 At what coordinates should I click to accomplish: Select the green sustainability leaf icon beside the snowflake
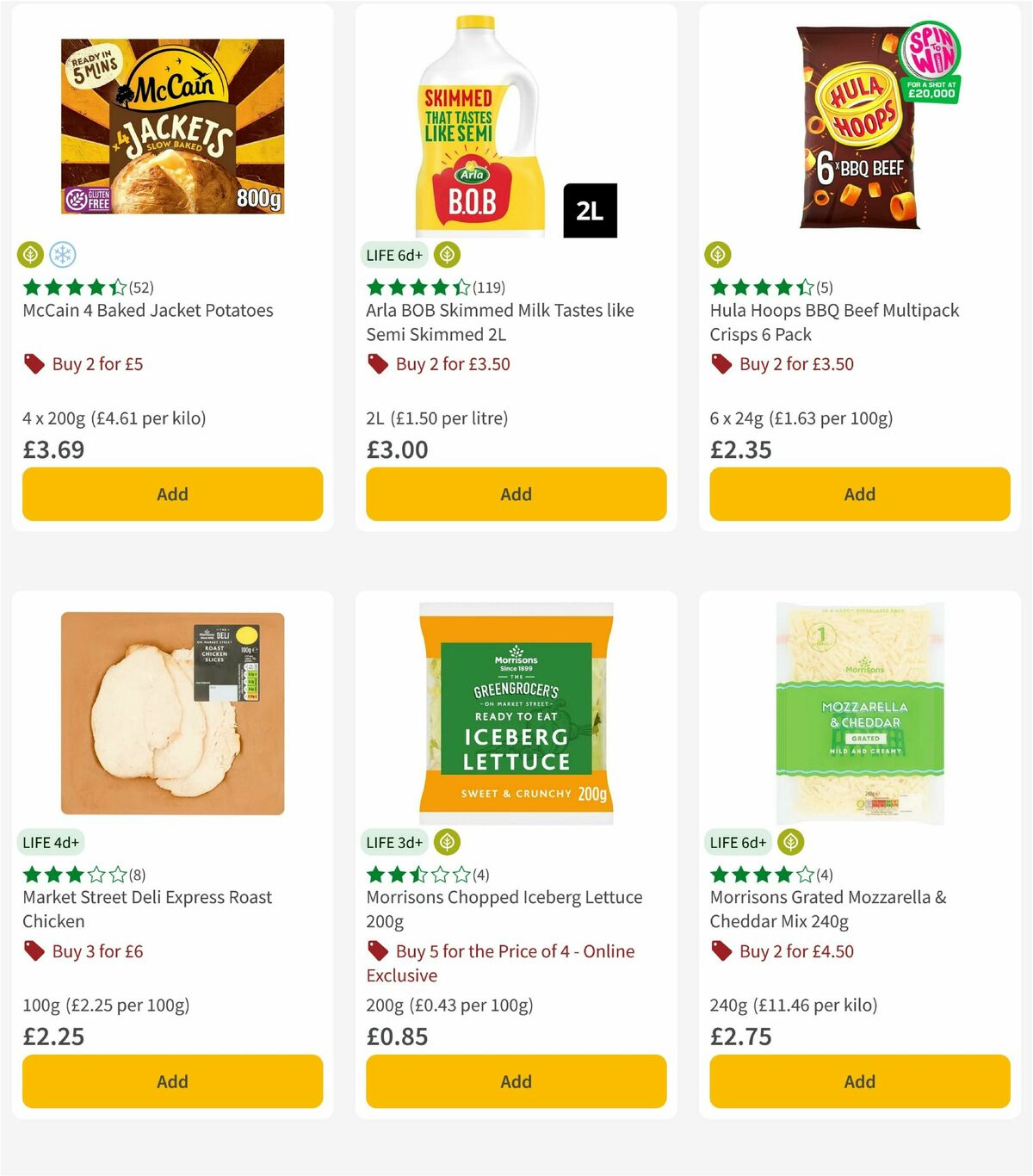point(30,255)
